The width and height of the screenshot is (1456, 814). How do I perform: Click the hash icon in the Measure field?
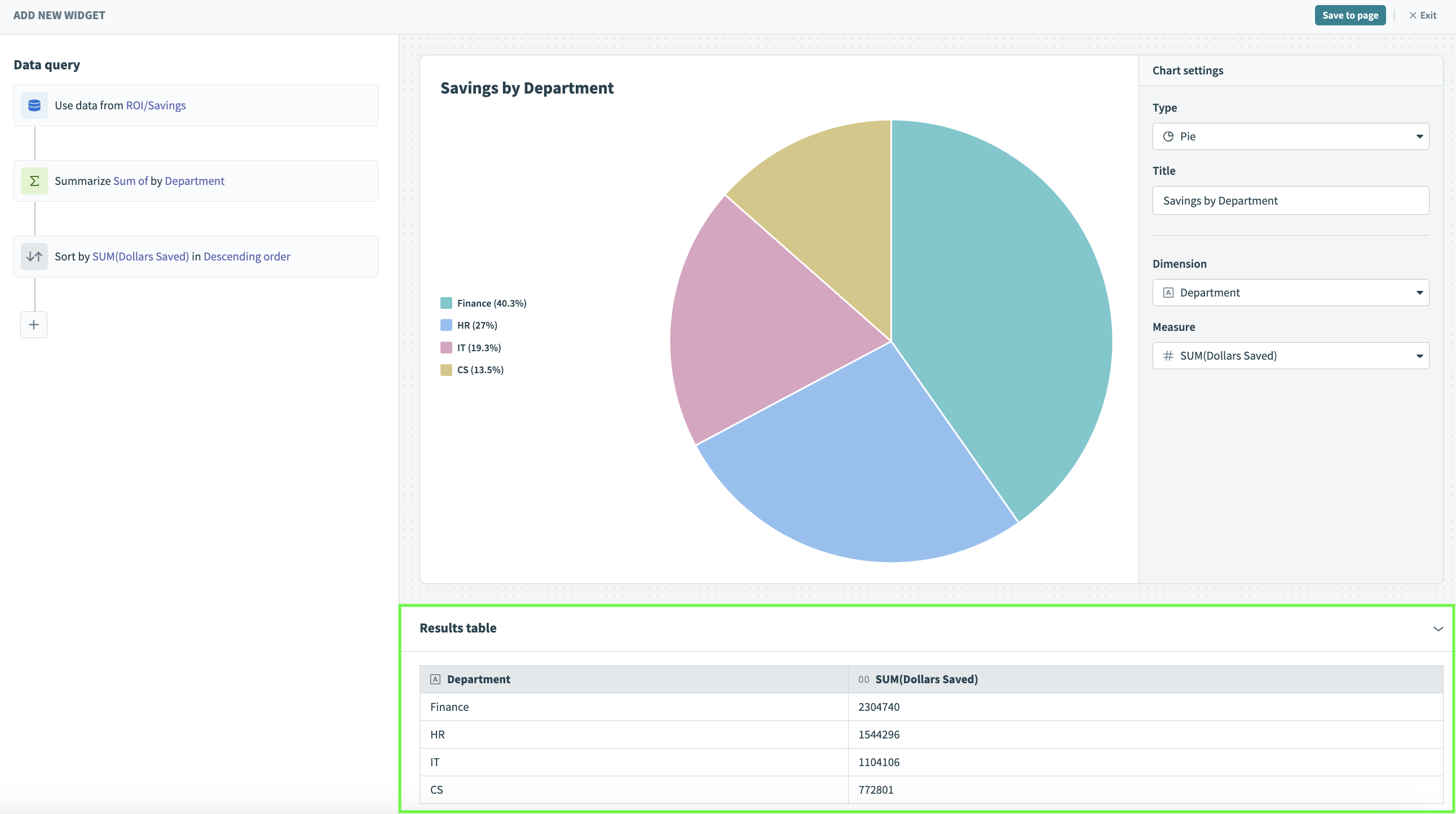pyautogui.click(x=1168, y=356)
